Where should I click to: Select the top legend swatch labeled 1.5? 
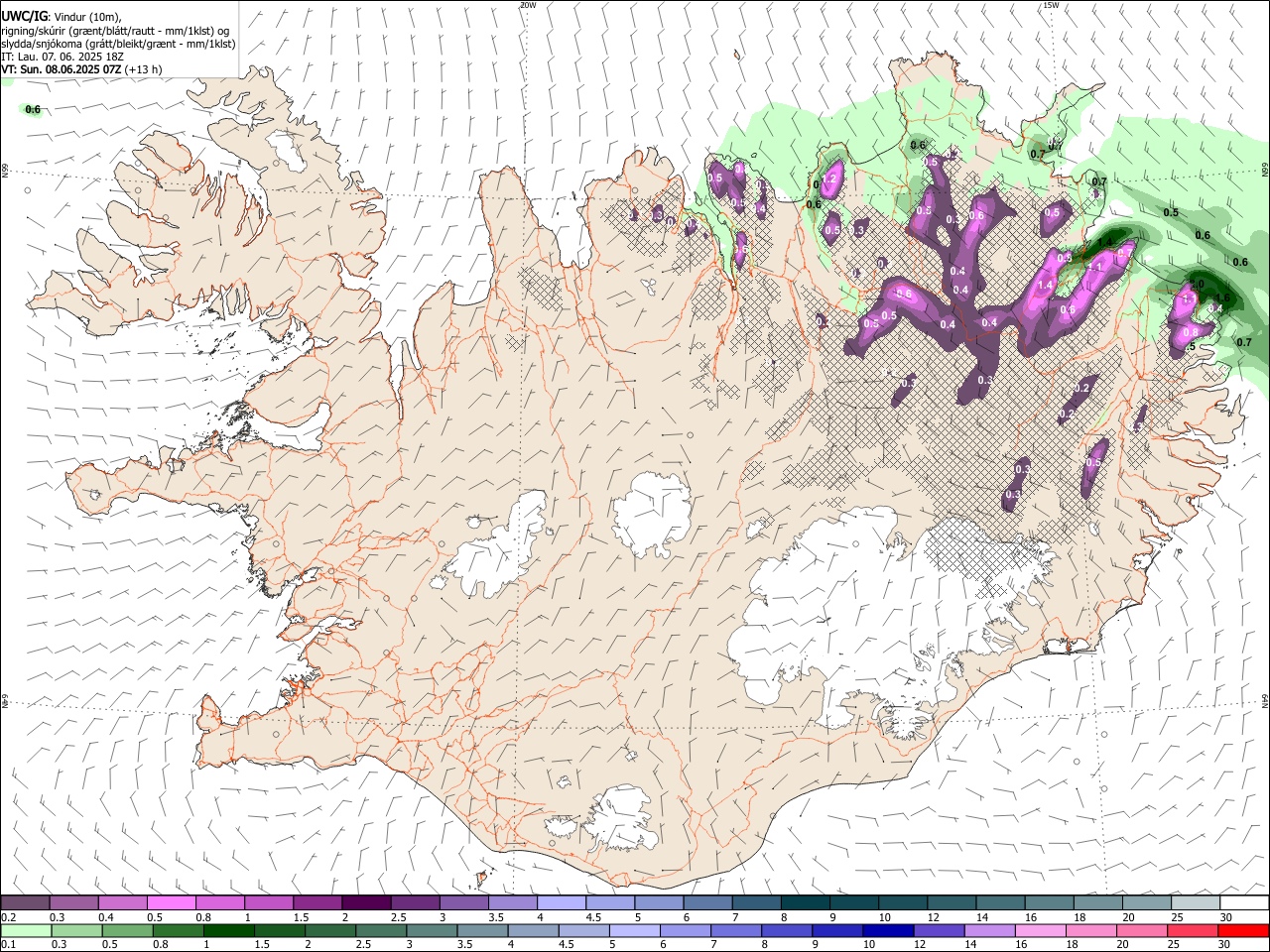317,902
